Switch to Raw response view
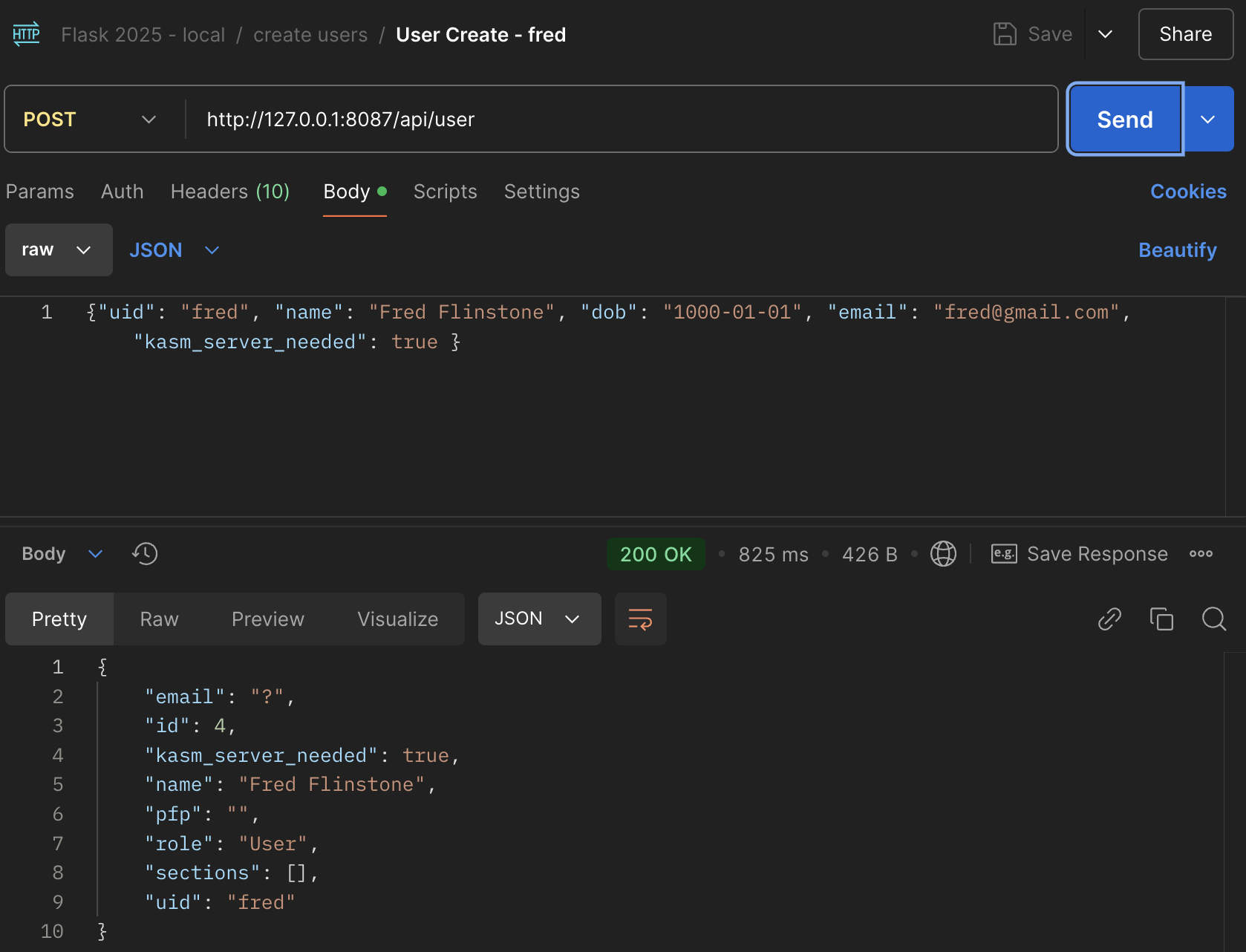The height and width of the screenshot is (952, 1246). (159, 619)
